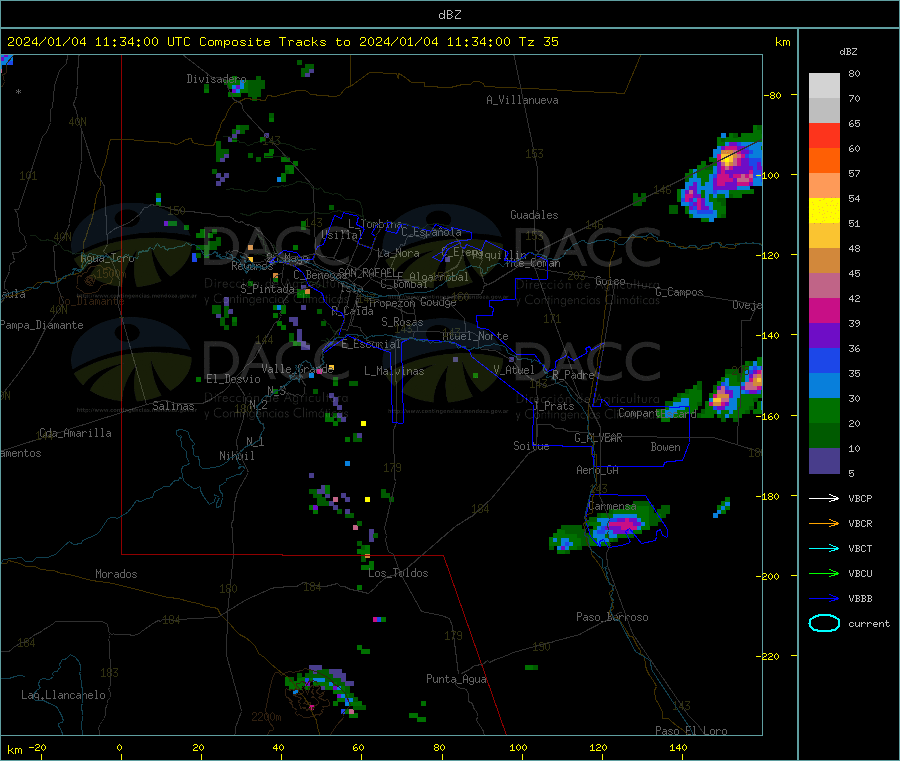Screen dimensions: 900x761
Task: Click the '-220' km Y-axis tick label
Action: pyautogui.click(x=770, y=656)
